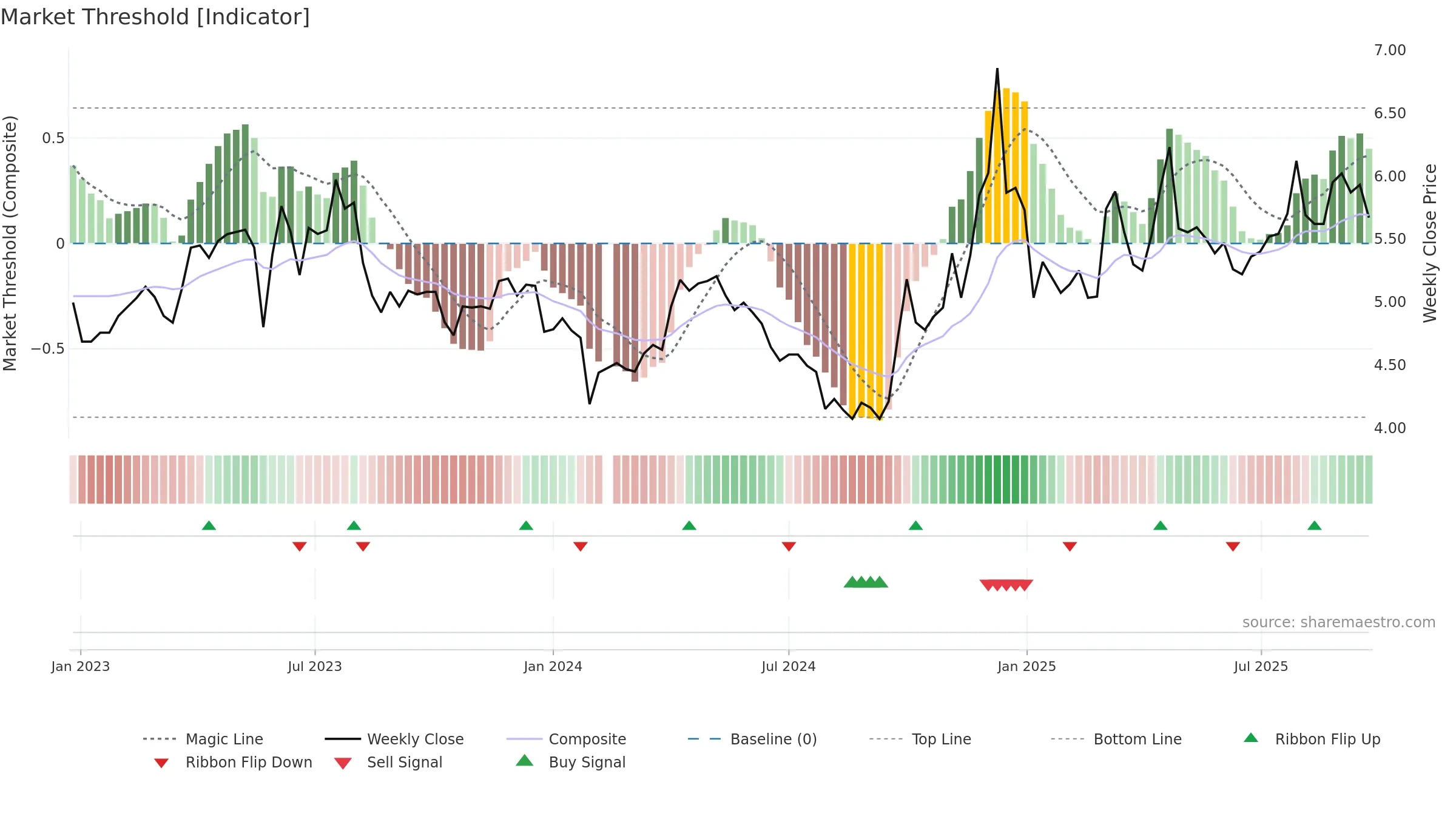Click the −0.5 composite axis tick
This screenshot has height=819, width=1456.
(47, 349)
